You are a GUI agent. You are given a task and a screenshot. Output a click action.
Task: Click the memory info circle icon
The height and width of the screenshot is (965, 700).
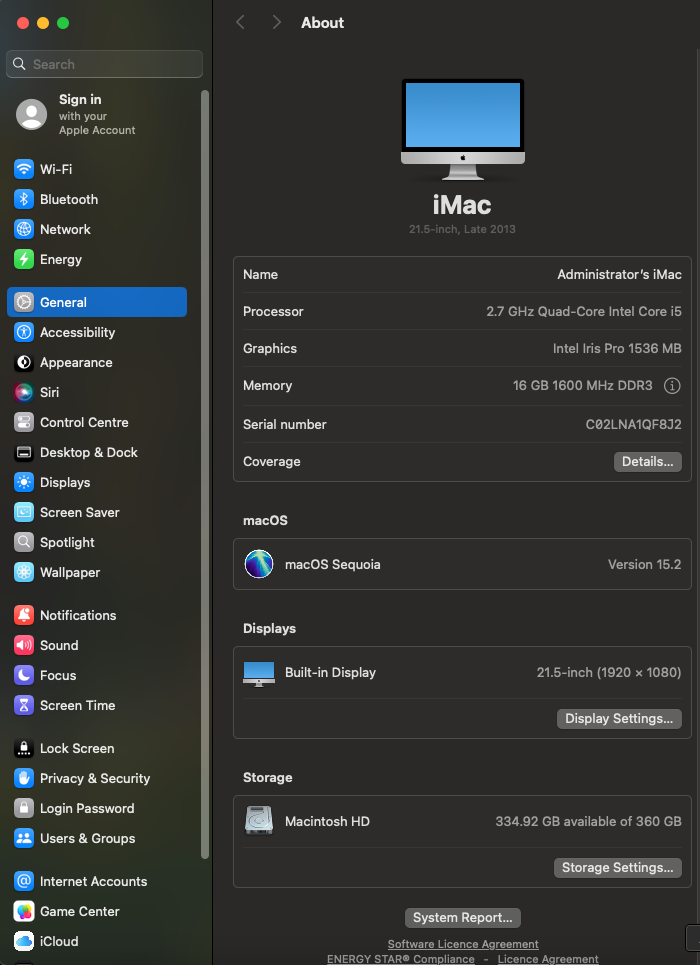click(x=672, y=386)
